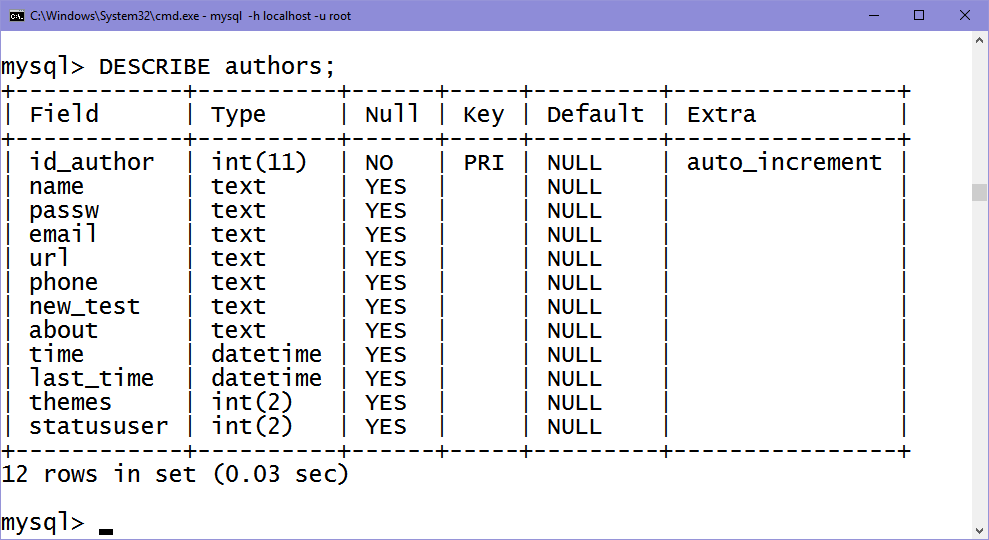Click the DESCRIBE authors command text
This screenshot has width=989, height=540.
pyautogui.click(x=217, y=66)
